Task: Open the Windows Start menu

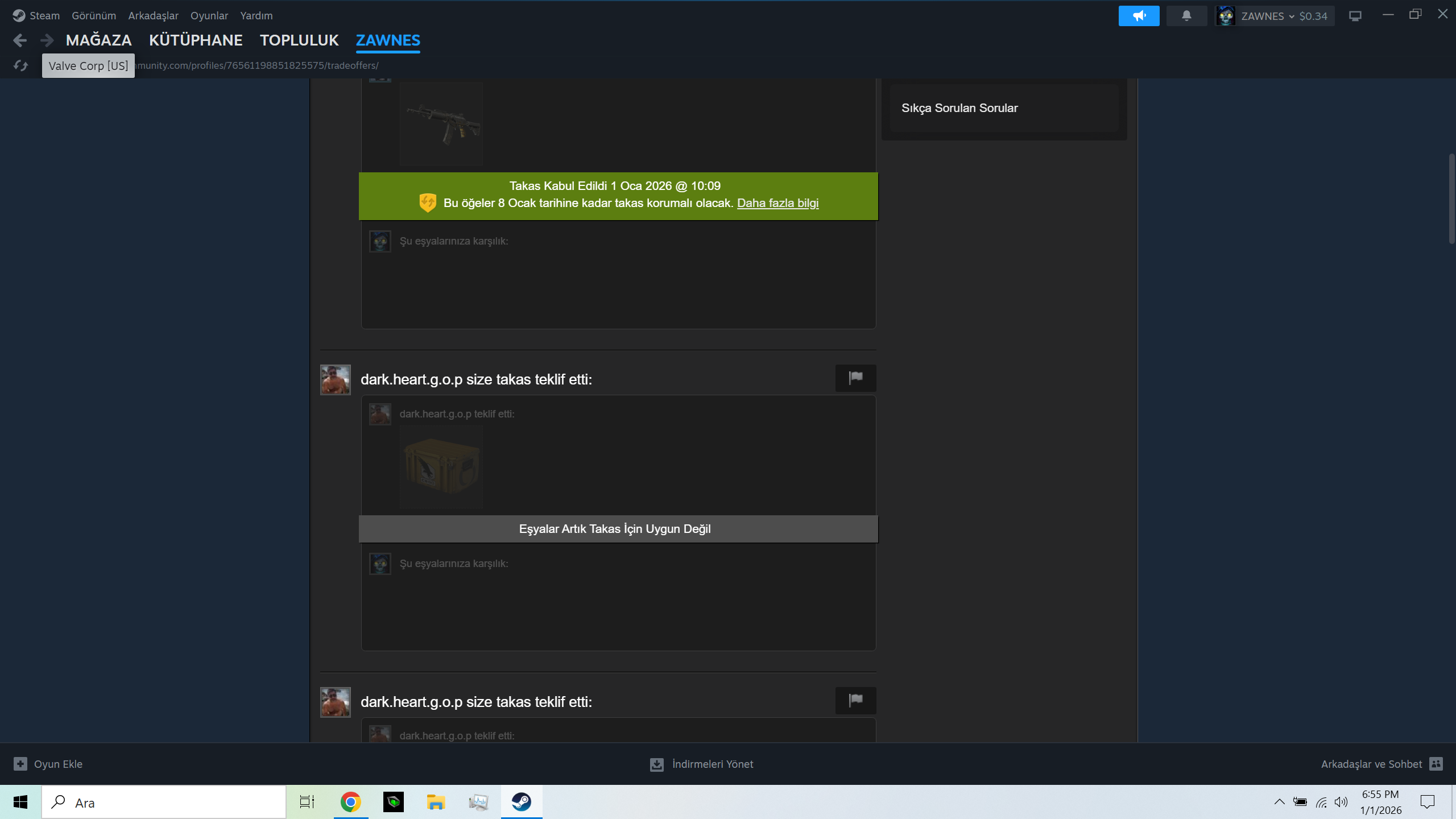Action: point(20,802)
